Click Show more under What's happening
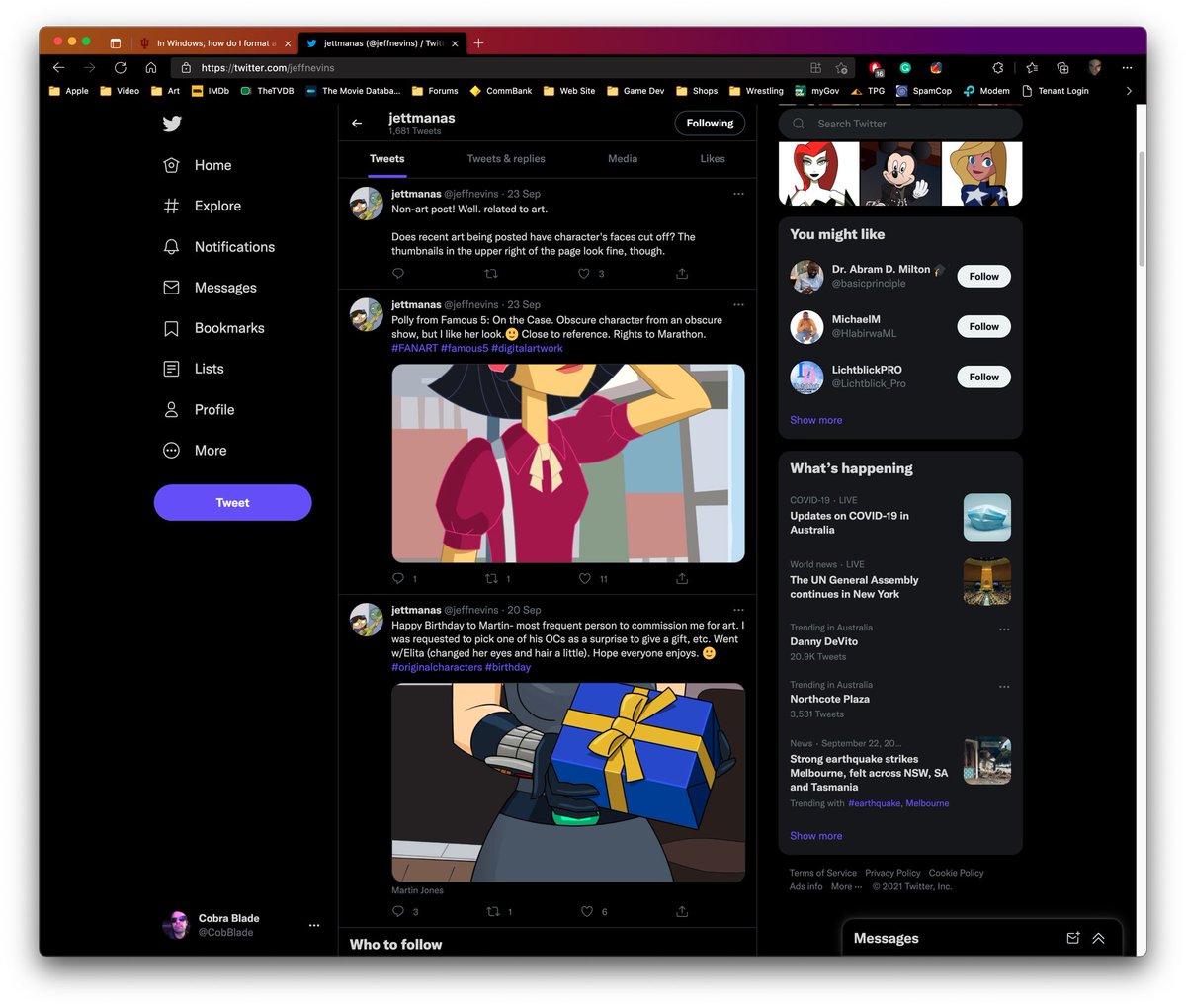This screenshot has width=1186, height=1008. pos(816,836)
